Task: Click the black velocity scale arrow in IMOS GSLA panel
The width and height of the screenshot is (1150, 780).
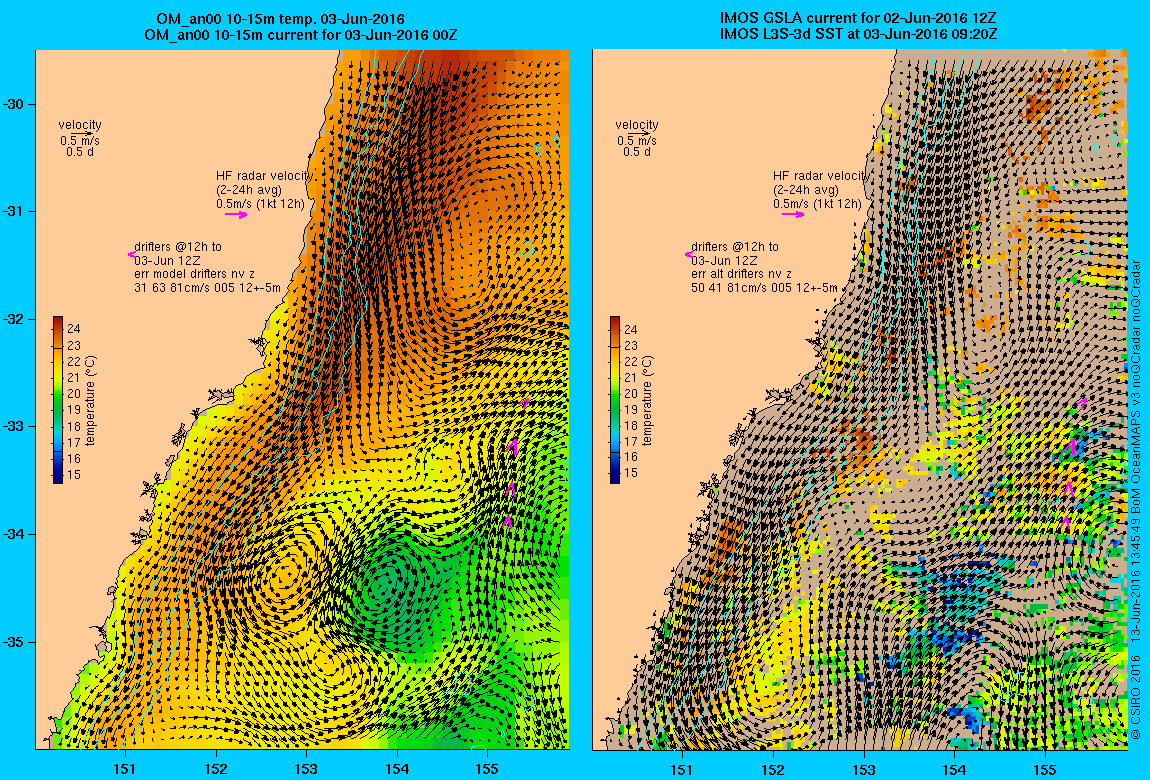Action: [x=641, y=133]
